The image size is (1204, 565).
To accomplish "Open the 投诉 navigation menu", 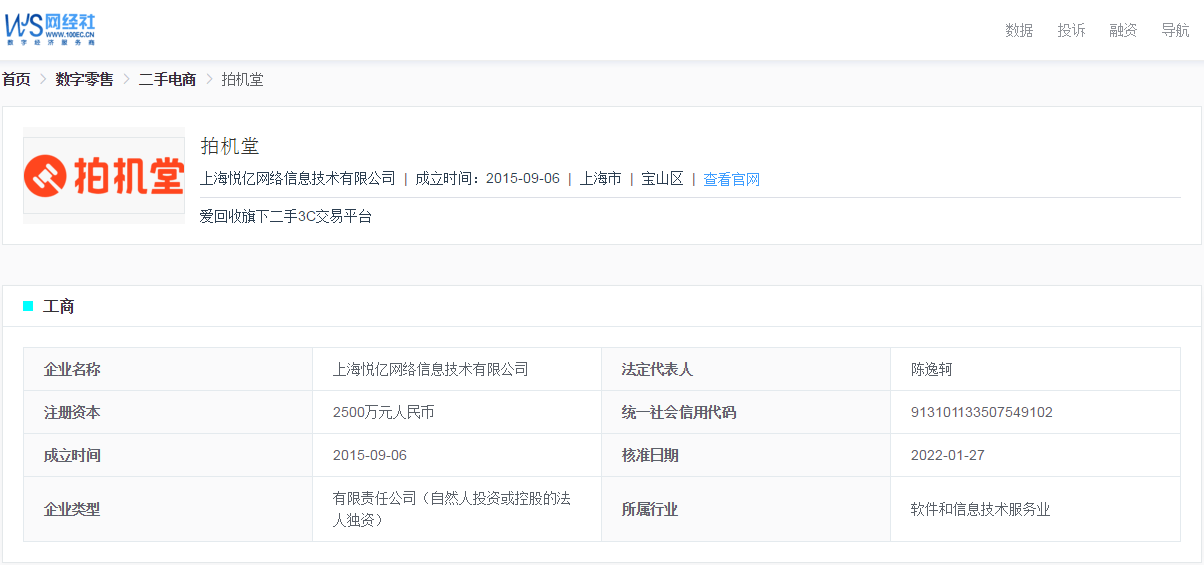I will tap(1071, 30).
